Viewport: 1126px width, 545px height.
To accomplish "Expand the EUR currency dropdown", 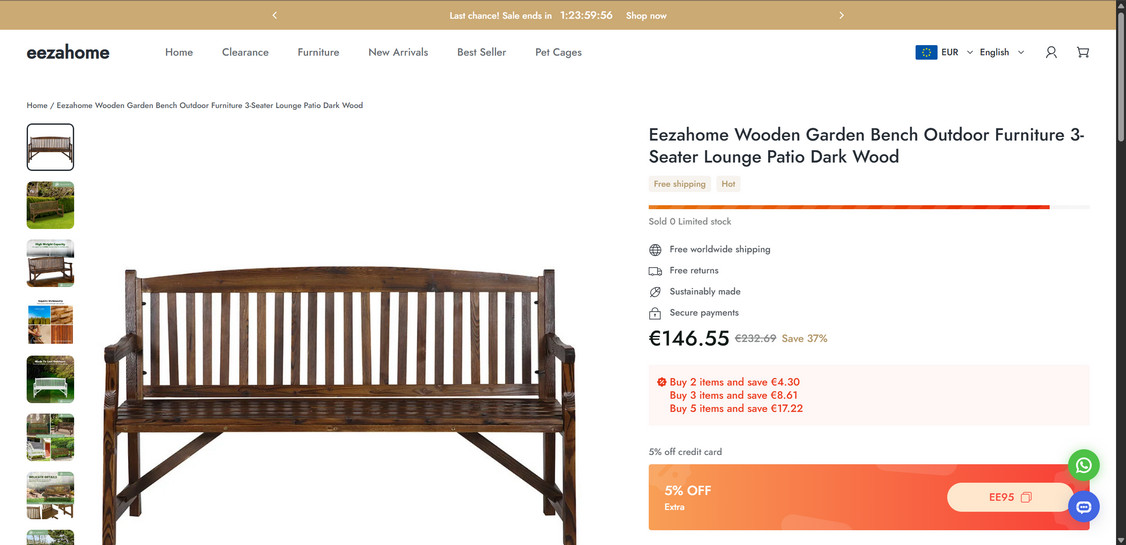I will pyautogui.click(x=944, y=52).
